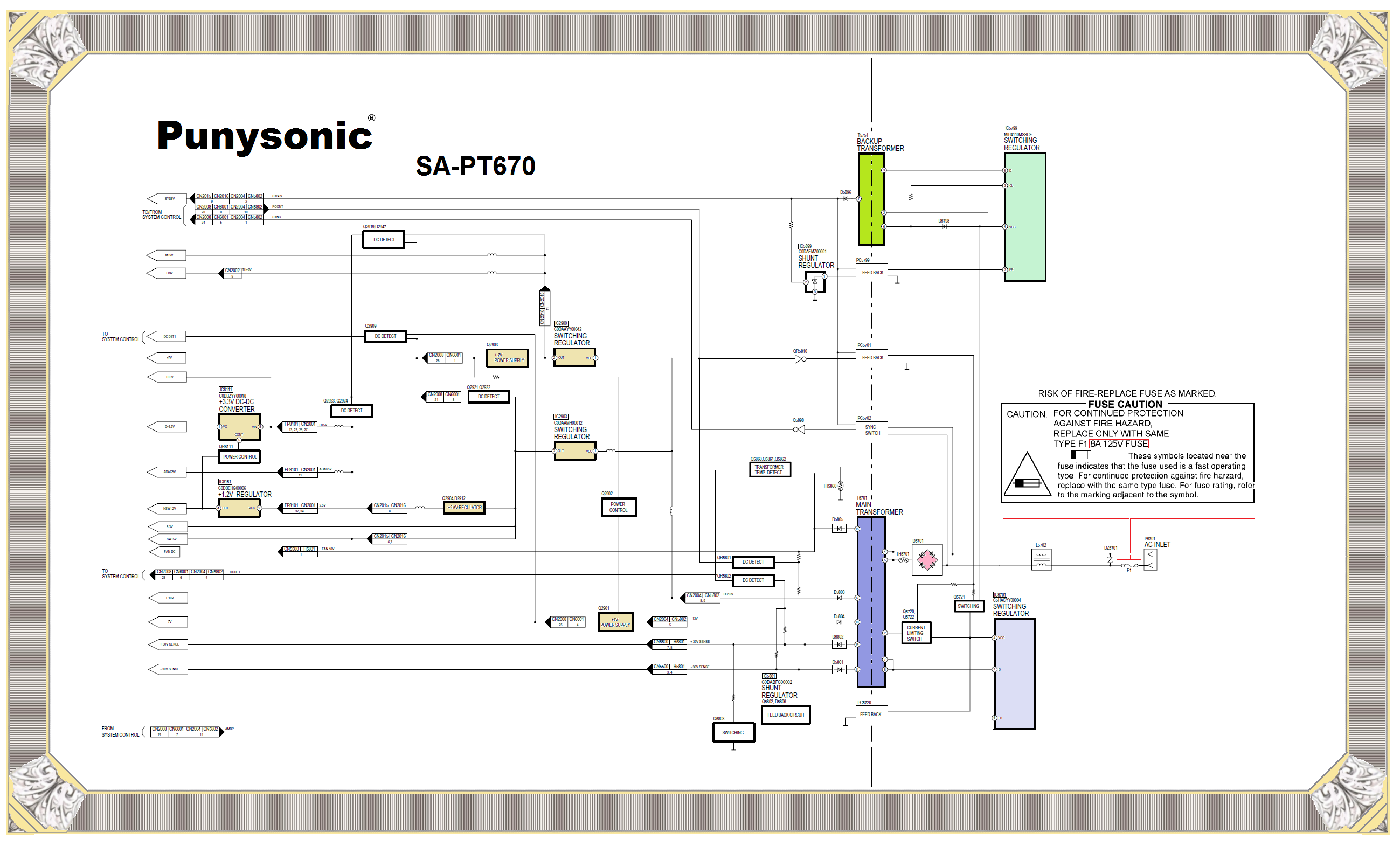
Task: Click the Punysonic logo text
Action: click(265, 136)
